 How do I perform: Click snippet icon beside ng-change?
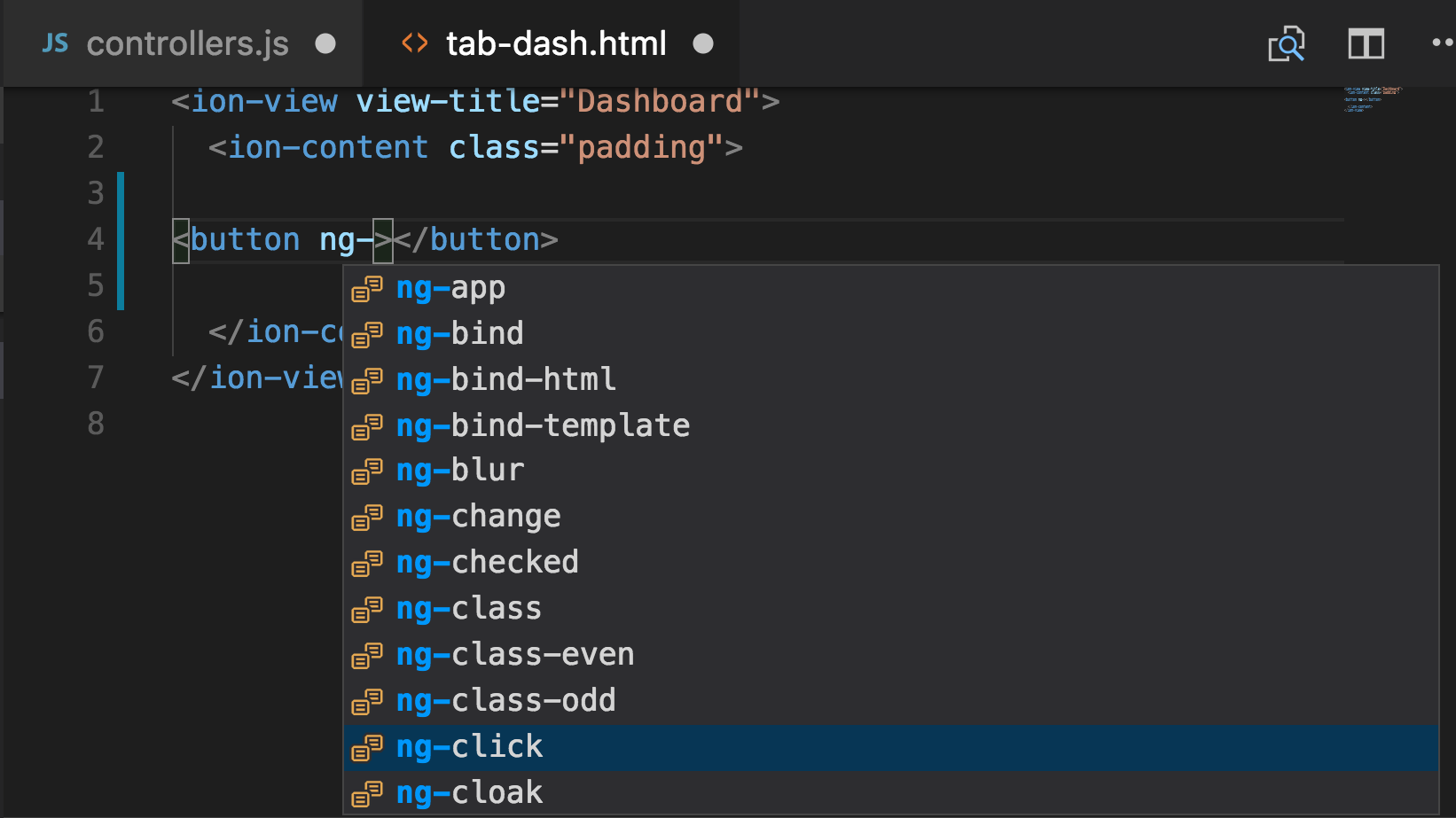(367, 518)
